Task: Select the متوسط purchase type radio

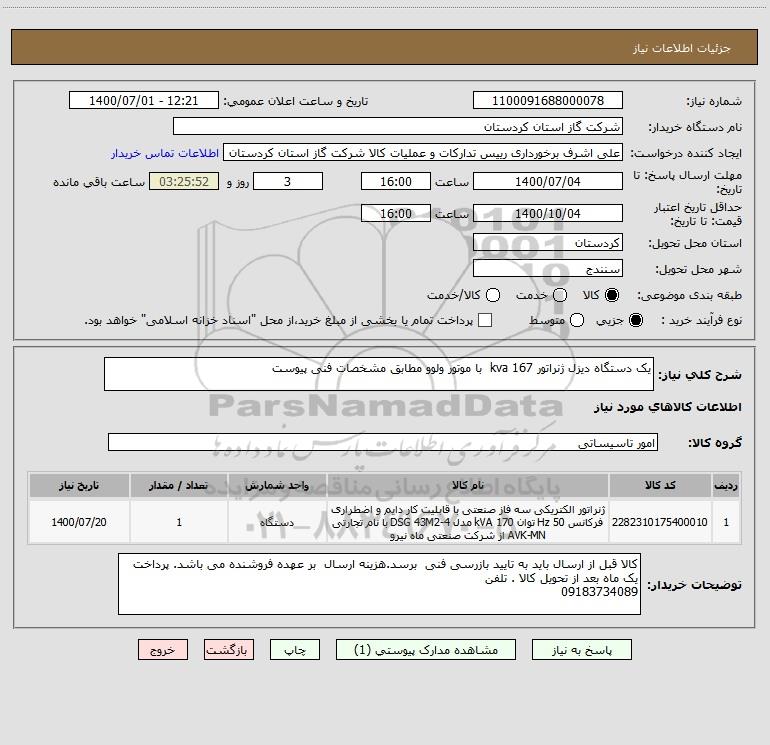Action: point(577,320)
